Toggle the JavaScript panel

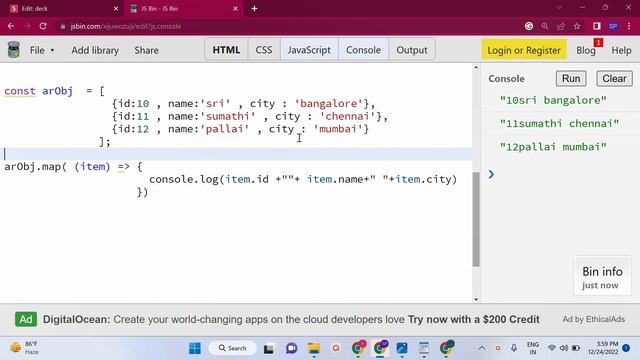[309, 50]
